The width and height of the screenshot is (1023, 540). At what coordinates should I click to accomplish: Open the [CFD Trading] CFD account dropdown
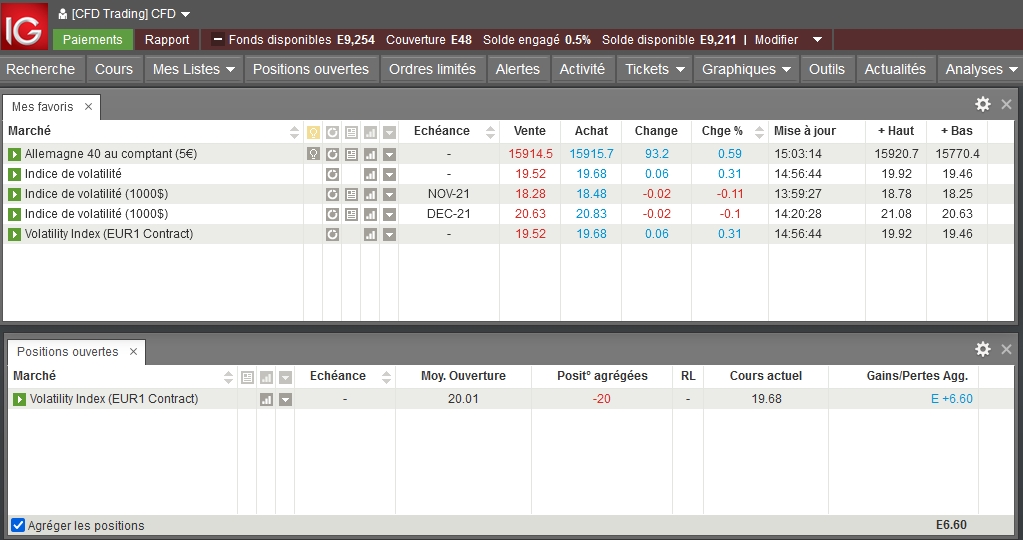tap(185, 14)
